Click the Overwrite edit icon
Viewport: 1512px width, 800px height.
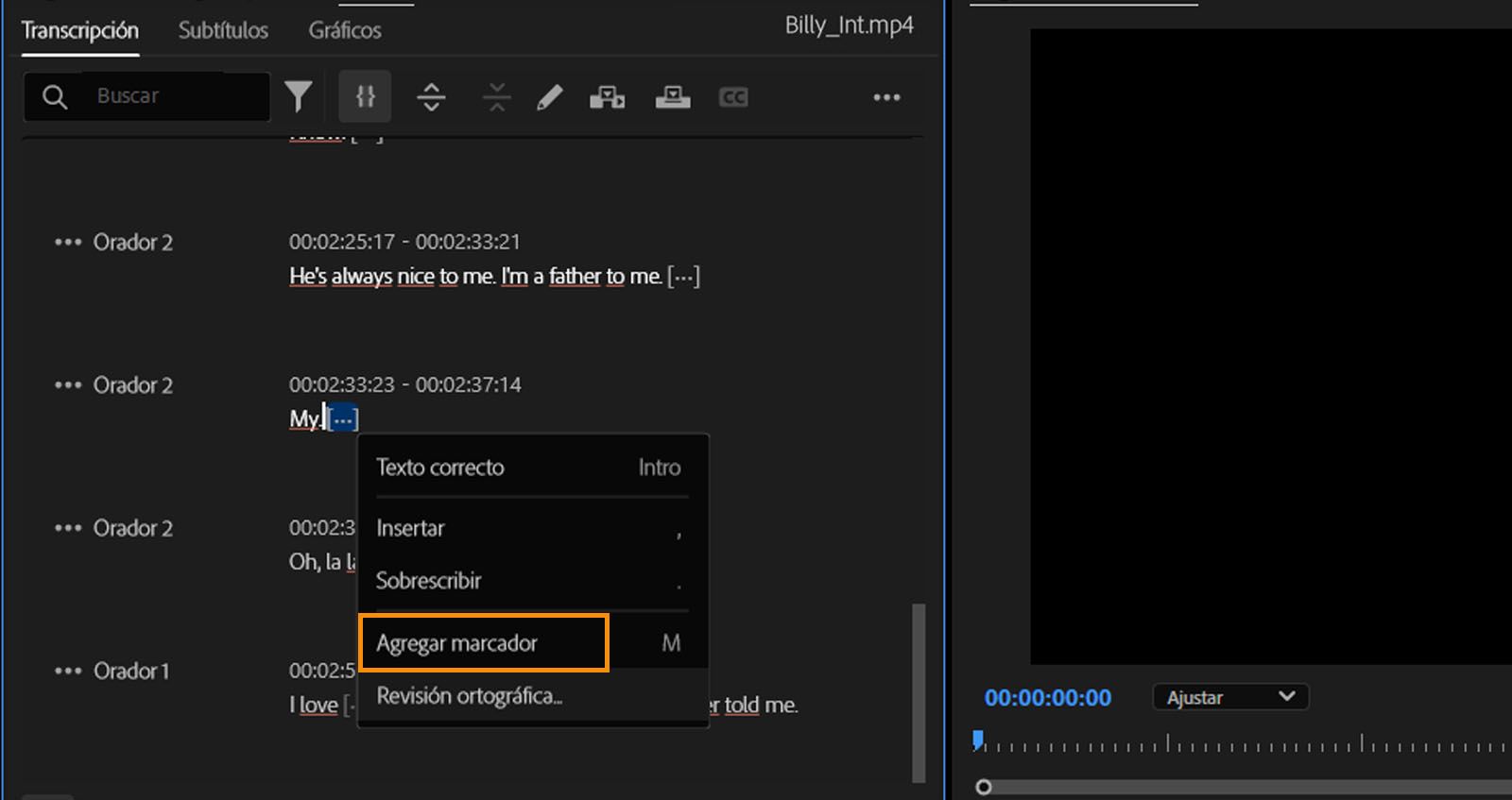pos(673,96)
